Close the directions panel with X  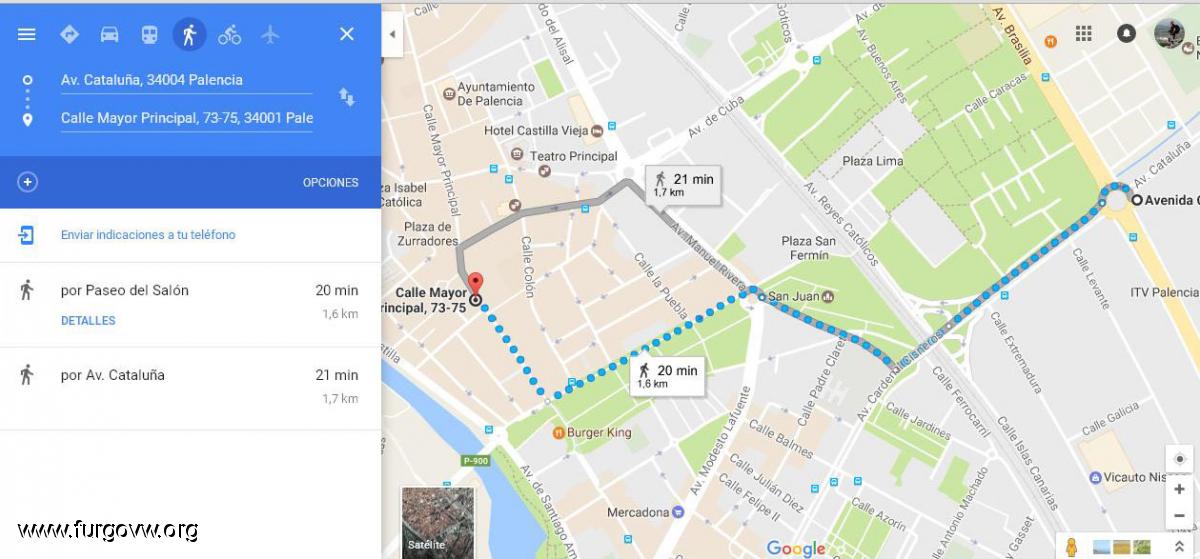[347, 34]
